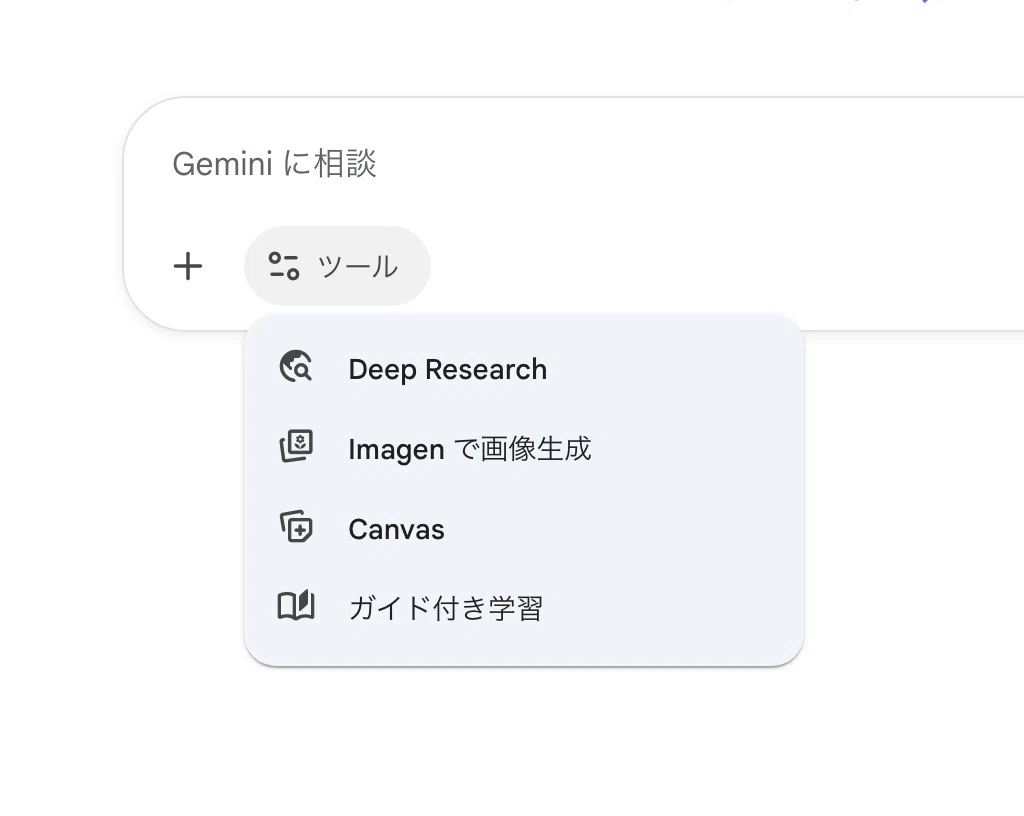Choose Imagen で画像生成 menu entry
Screen dimensions: 1024x816
[x=524, y=449]
